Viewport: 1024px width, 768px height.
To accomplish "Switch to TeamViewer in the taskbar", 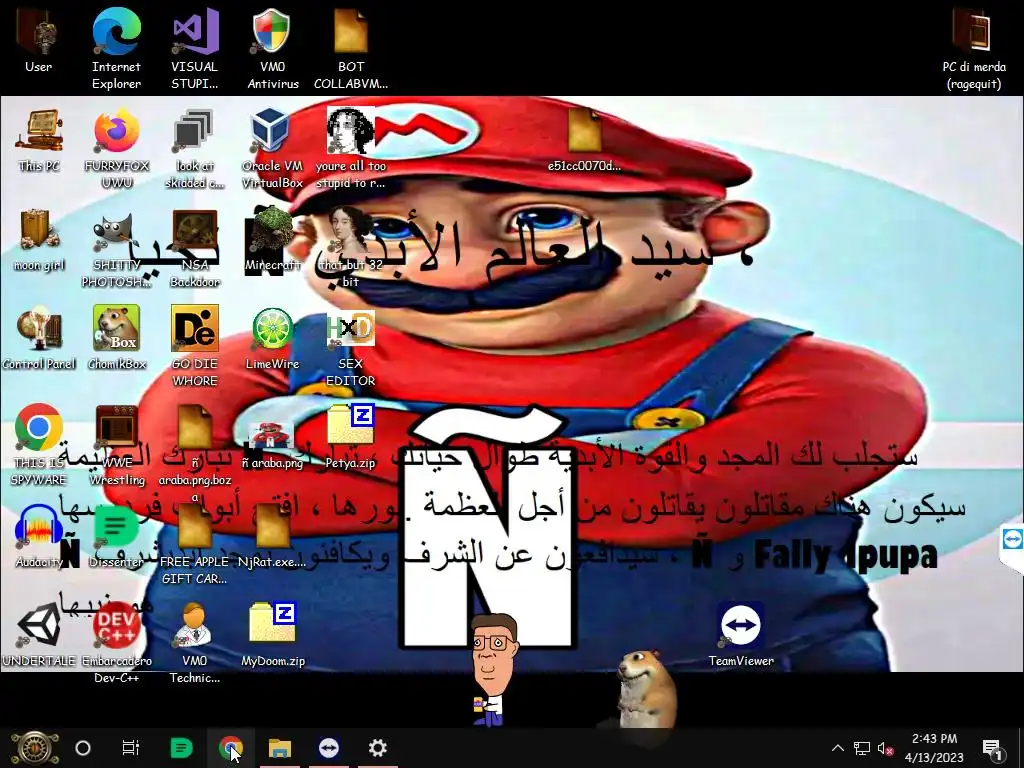I will (328, 748).
